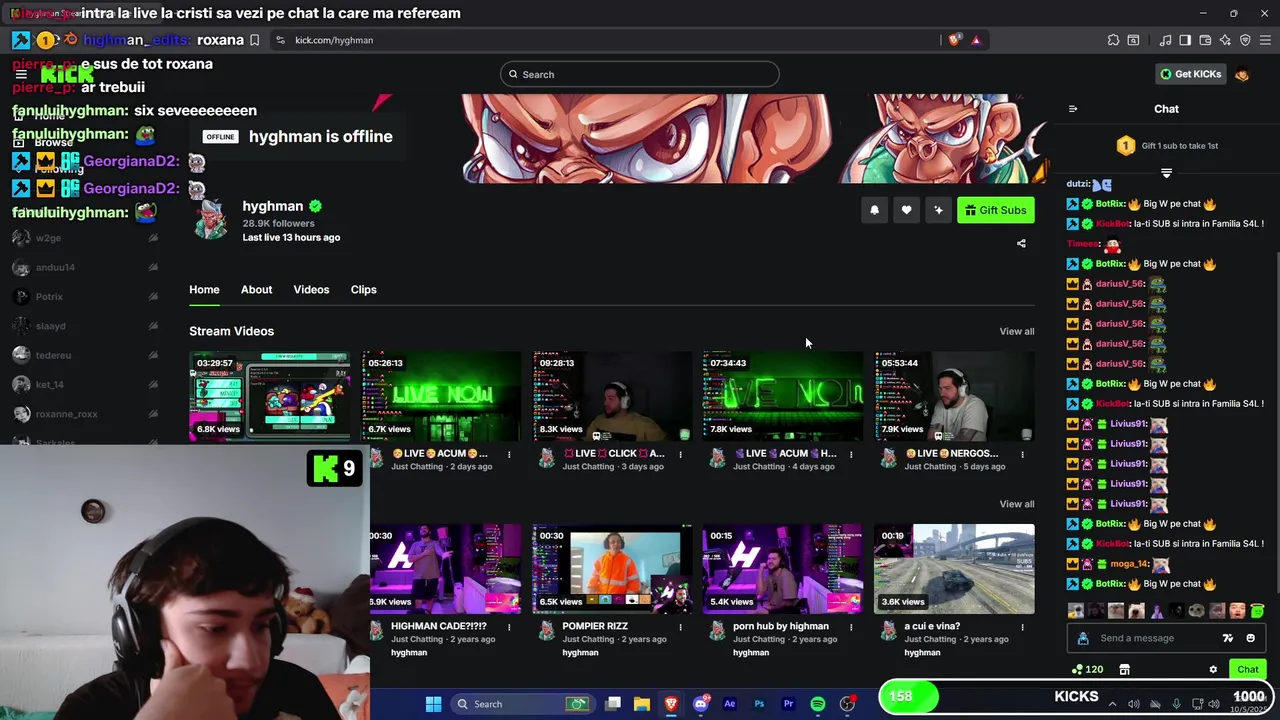Open After Effects from the taskbar
Screen dimensions: 1280x720
[x=730, y=704]
